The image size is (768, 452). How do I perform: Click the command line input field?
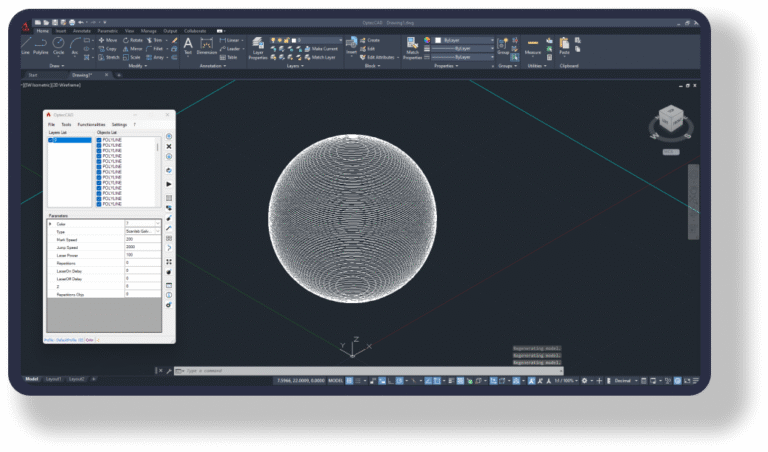[368, 371]
